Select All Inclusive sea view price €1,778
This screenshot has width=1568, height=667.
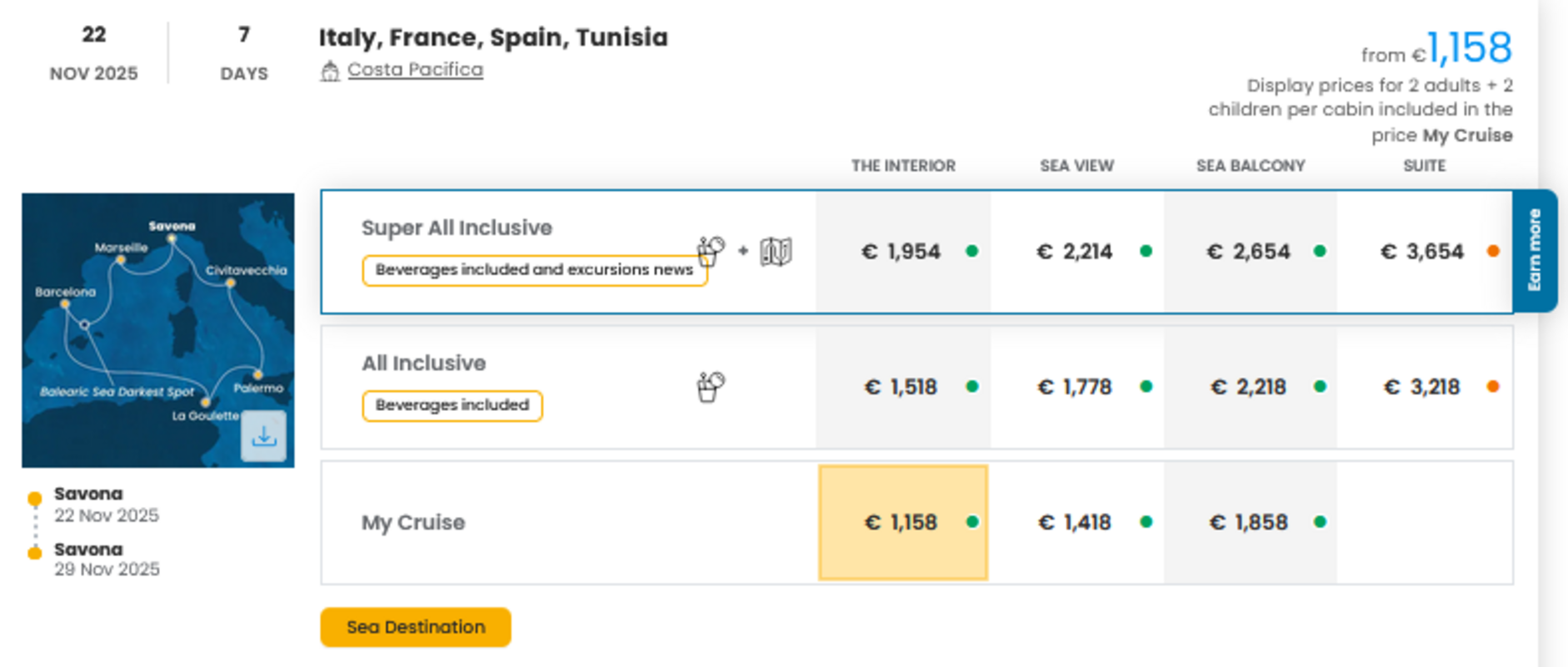(x=1075, y=387)
